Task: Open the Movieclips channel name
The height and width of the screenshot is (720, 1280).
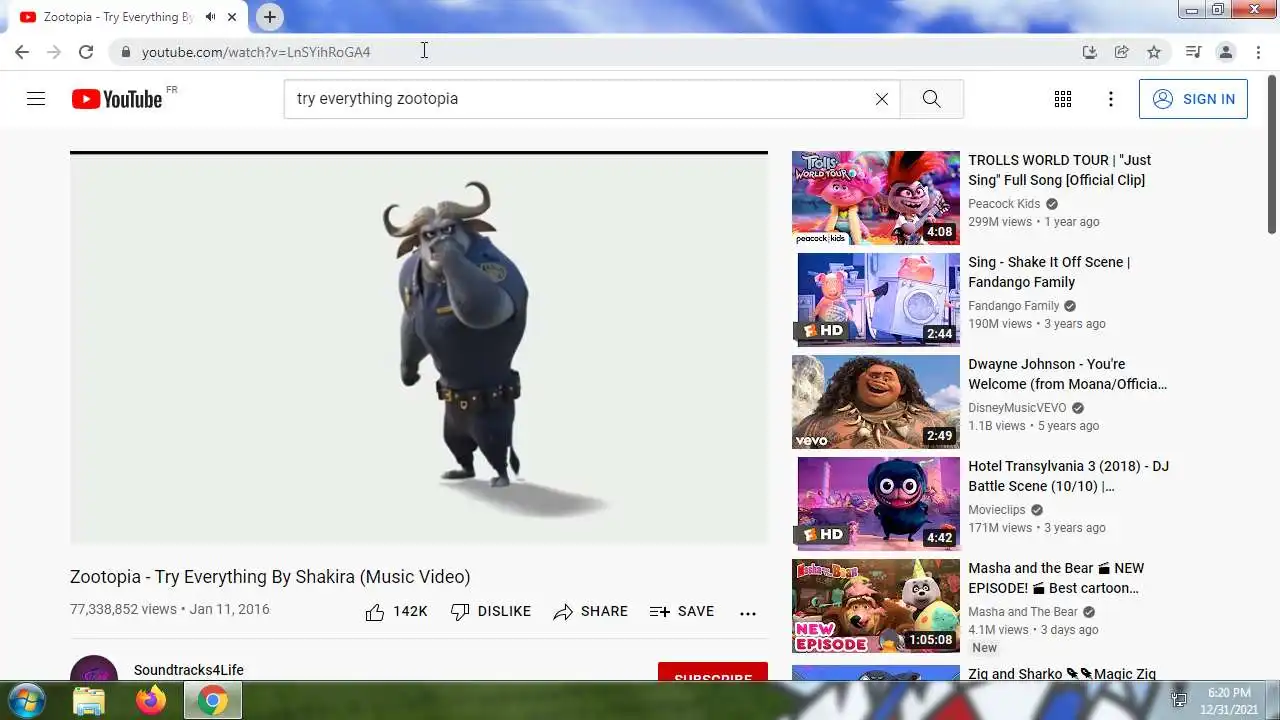Action: tap(997, 510)
